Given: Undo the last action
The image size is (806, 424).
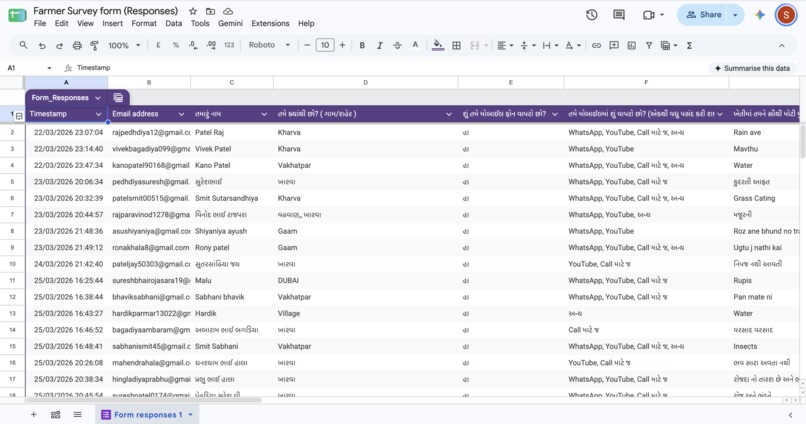Looking at the screenshot, I should pyautogui.click(x=42, y=45).
